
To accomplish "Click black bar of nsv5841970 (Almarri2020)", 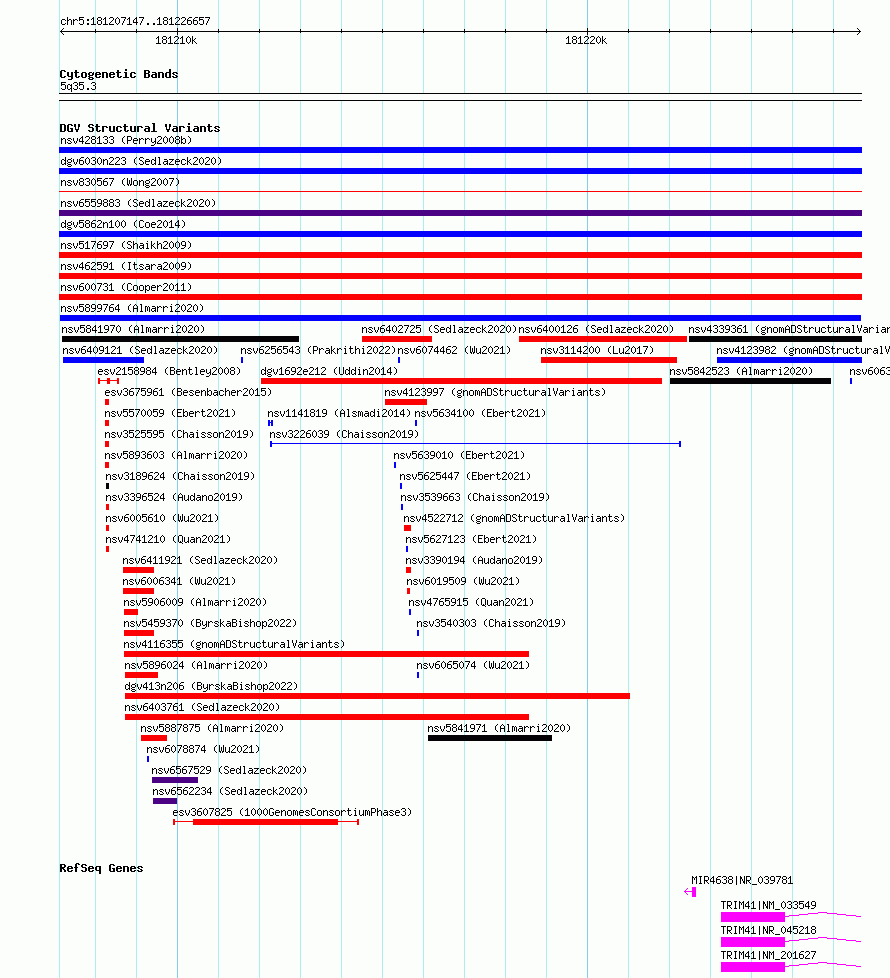I will 180,339.
